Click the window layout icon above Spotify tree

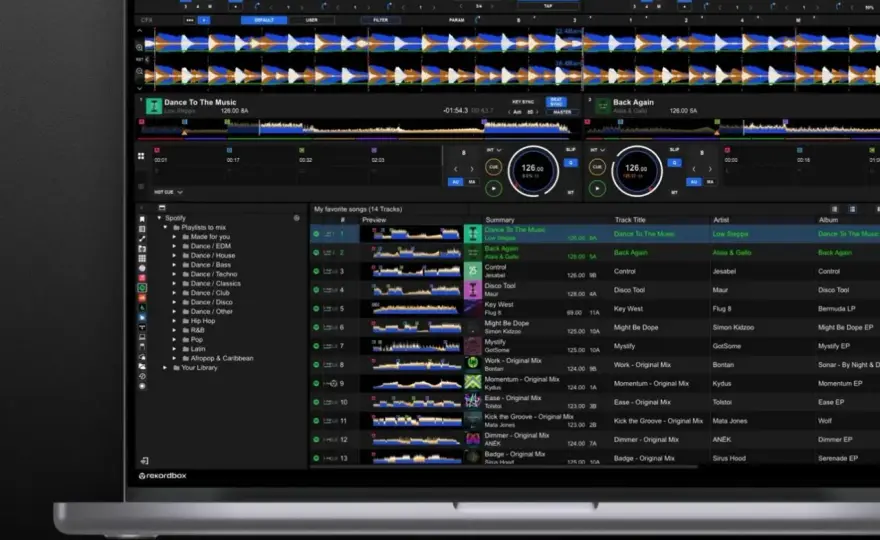[x=162, y=208]
